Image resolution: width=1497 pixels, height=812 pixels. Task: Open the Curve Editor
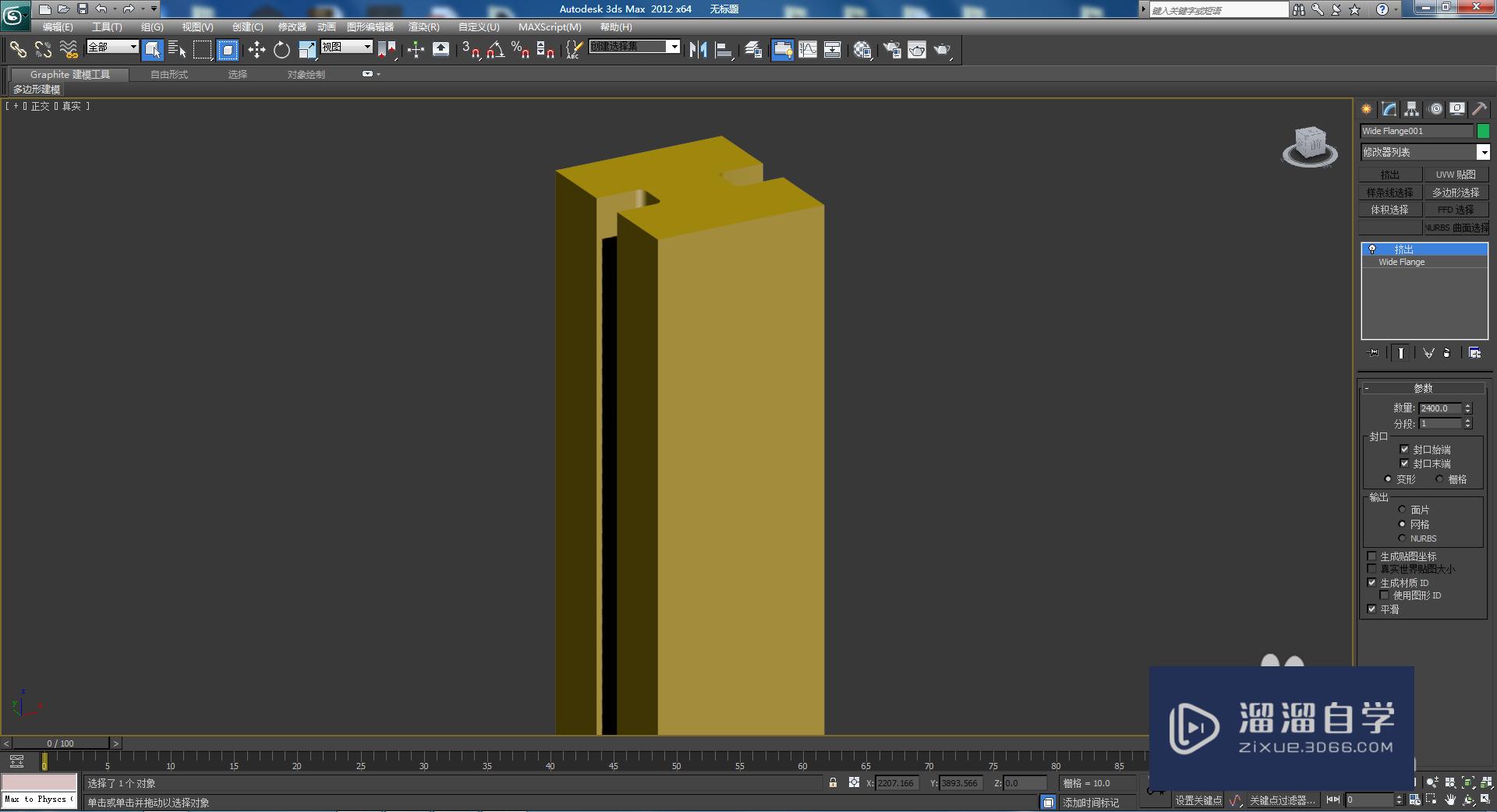[808, 50]
